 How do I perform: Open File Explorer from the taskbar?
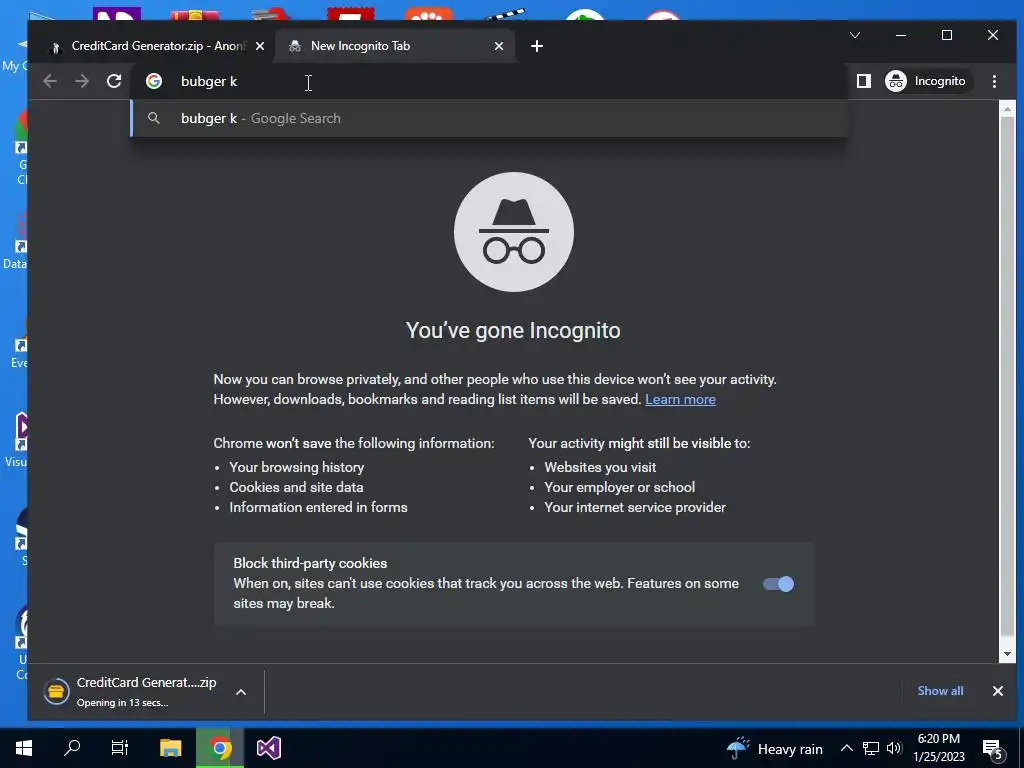171,748
